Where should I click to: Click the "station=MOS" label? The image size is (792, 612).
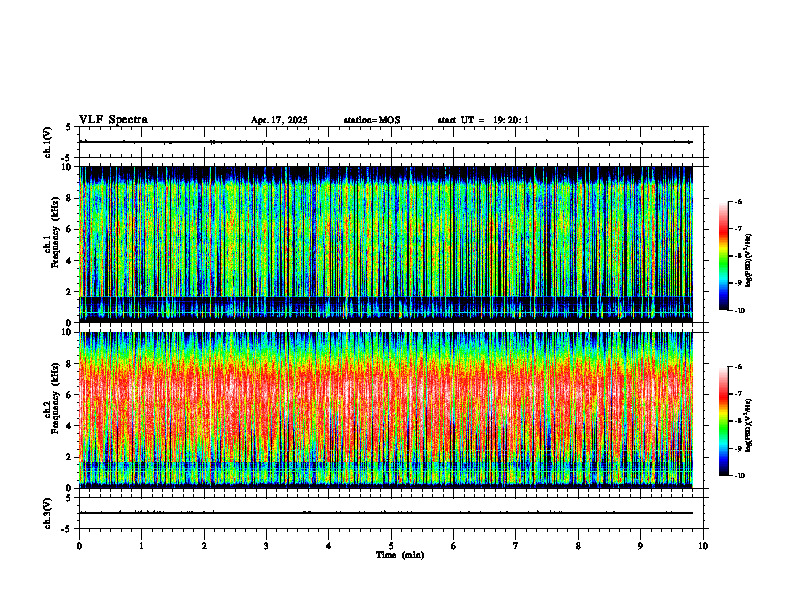(x=372, y=120)
